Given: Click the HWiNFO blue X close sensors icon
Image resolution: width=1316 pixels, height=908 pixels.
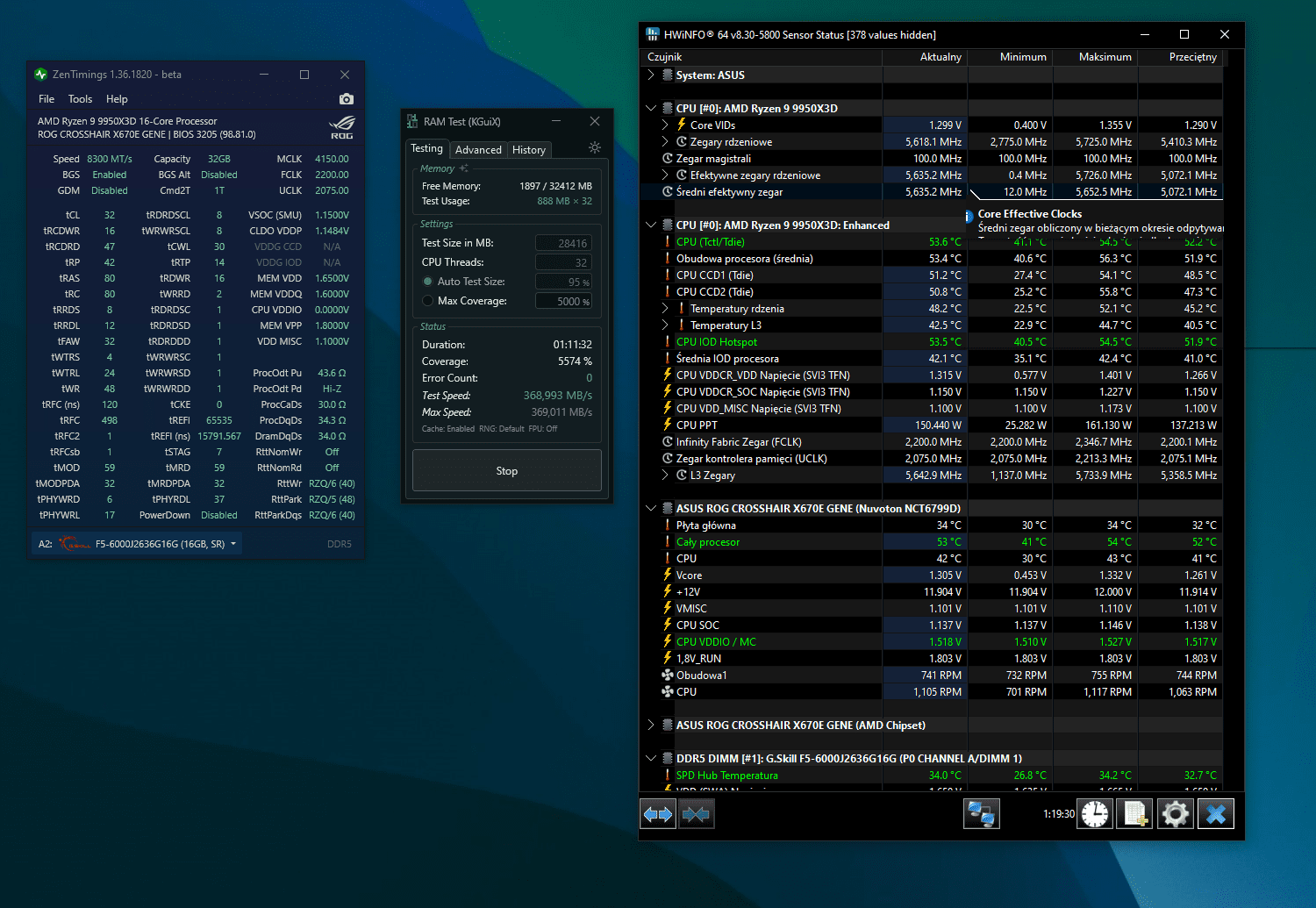Looking at the screenshot, I should (1216, 814).
